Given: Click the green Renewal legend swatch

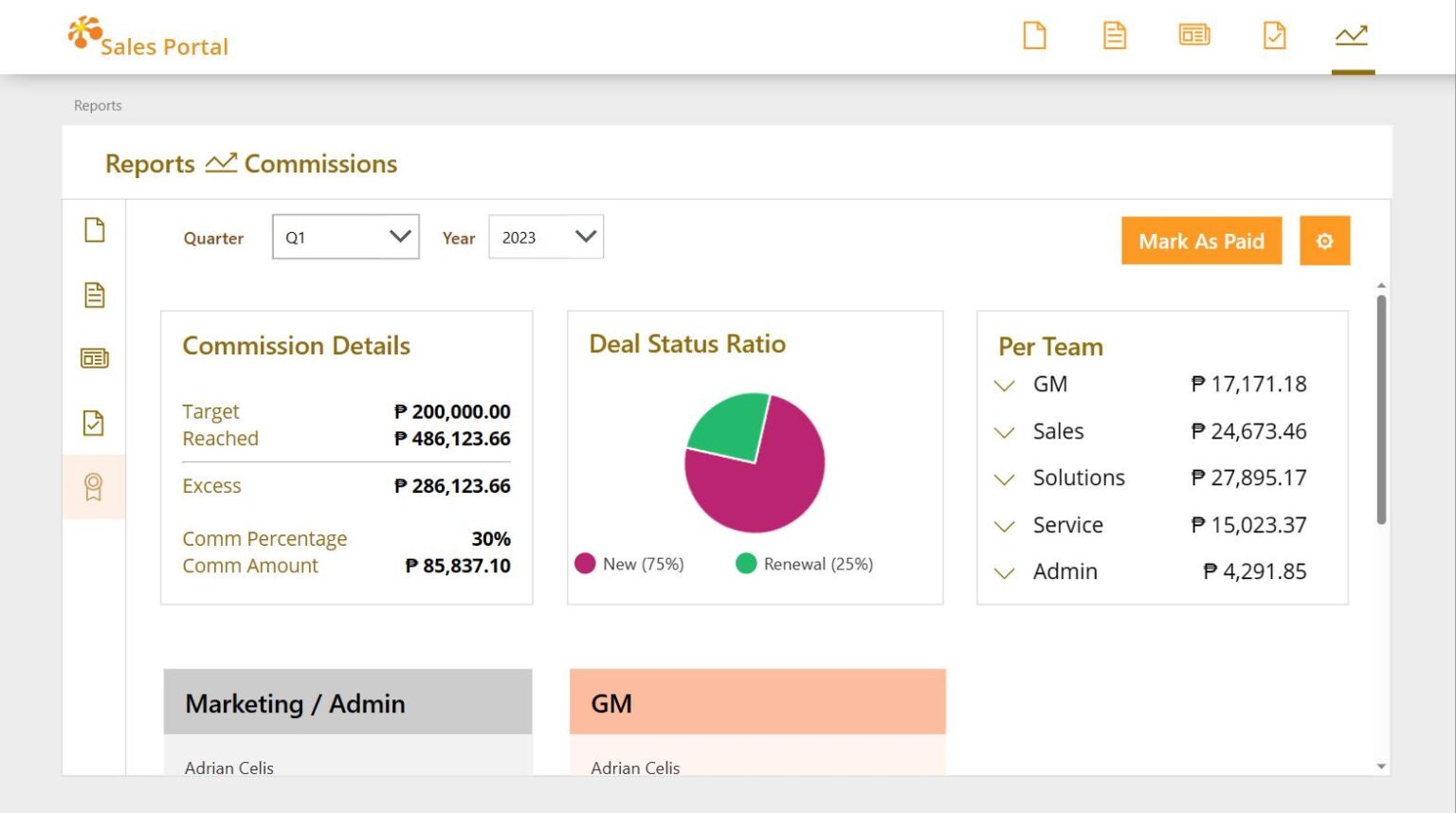Looking at the screenshot, I should tap(746, 564).
